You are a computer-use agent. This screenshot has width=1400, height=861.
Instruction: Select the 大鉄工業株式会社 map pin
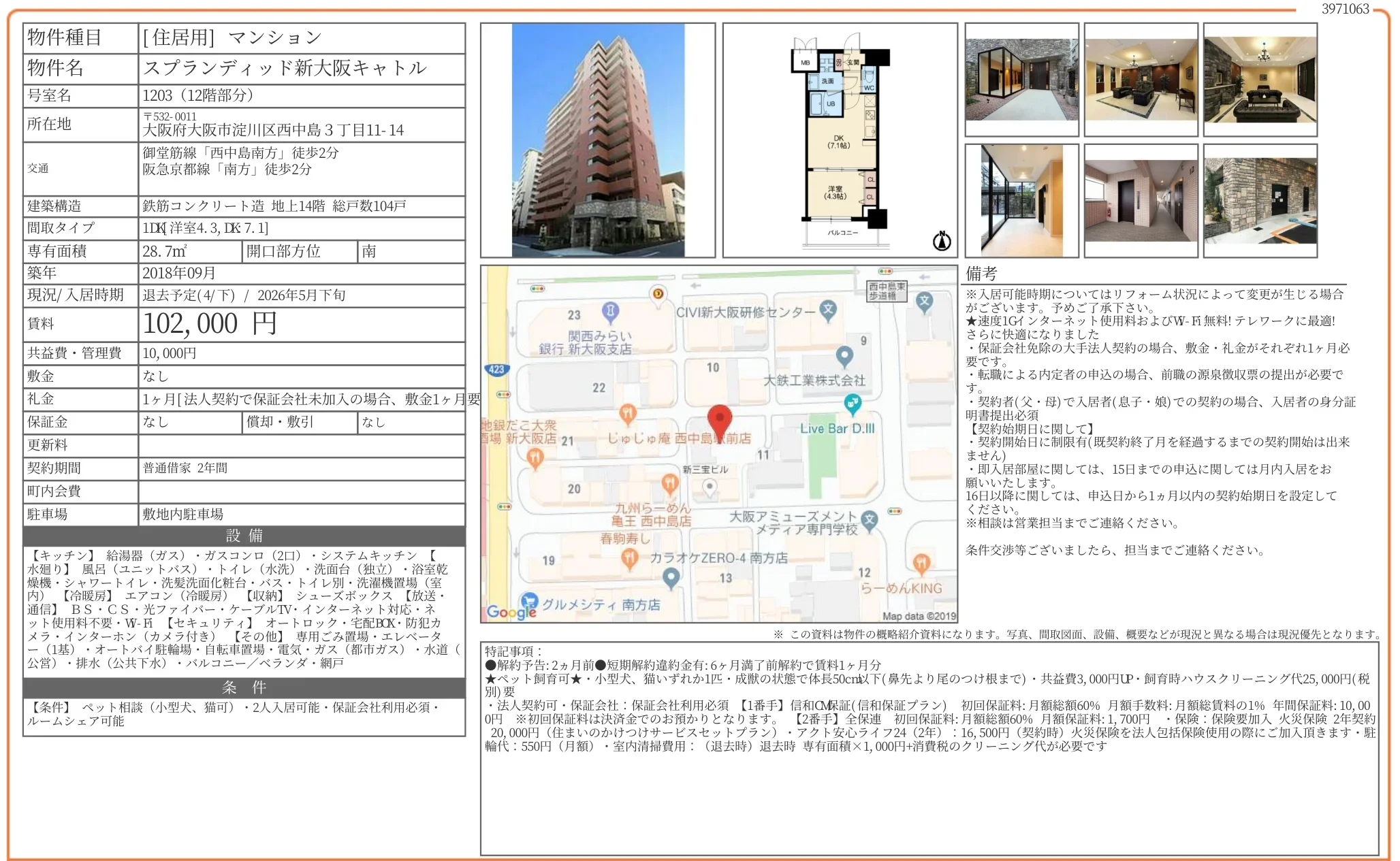[x=844, y=356]
